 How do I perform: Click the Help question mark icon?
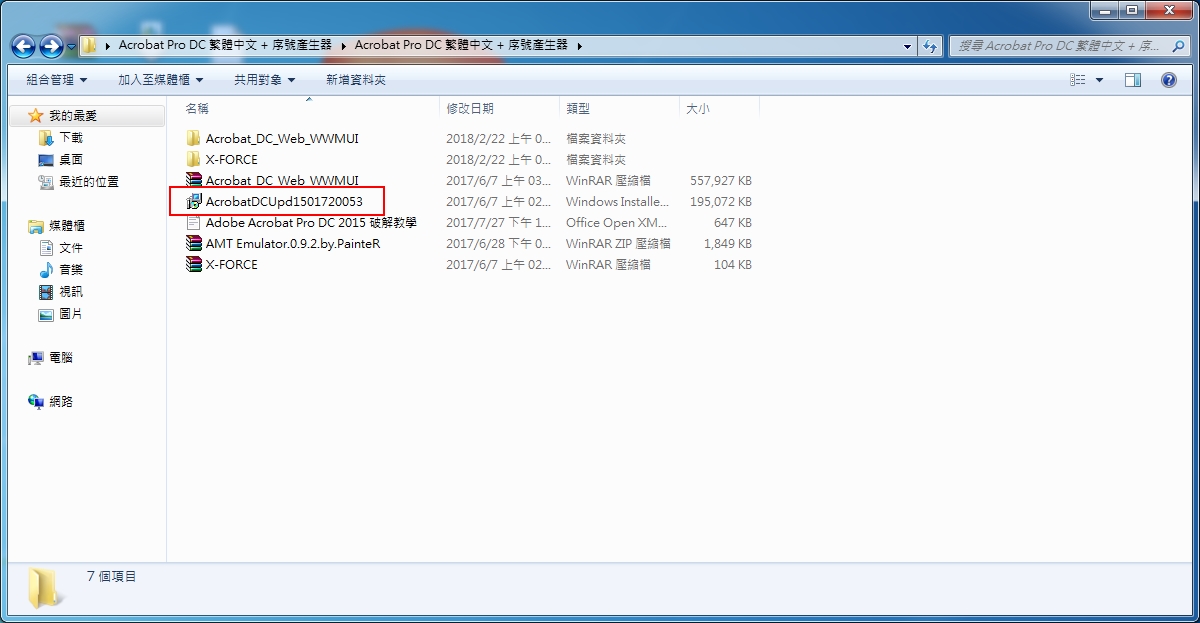click(1169, 80)
